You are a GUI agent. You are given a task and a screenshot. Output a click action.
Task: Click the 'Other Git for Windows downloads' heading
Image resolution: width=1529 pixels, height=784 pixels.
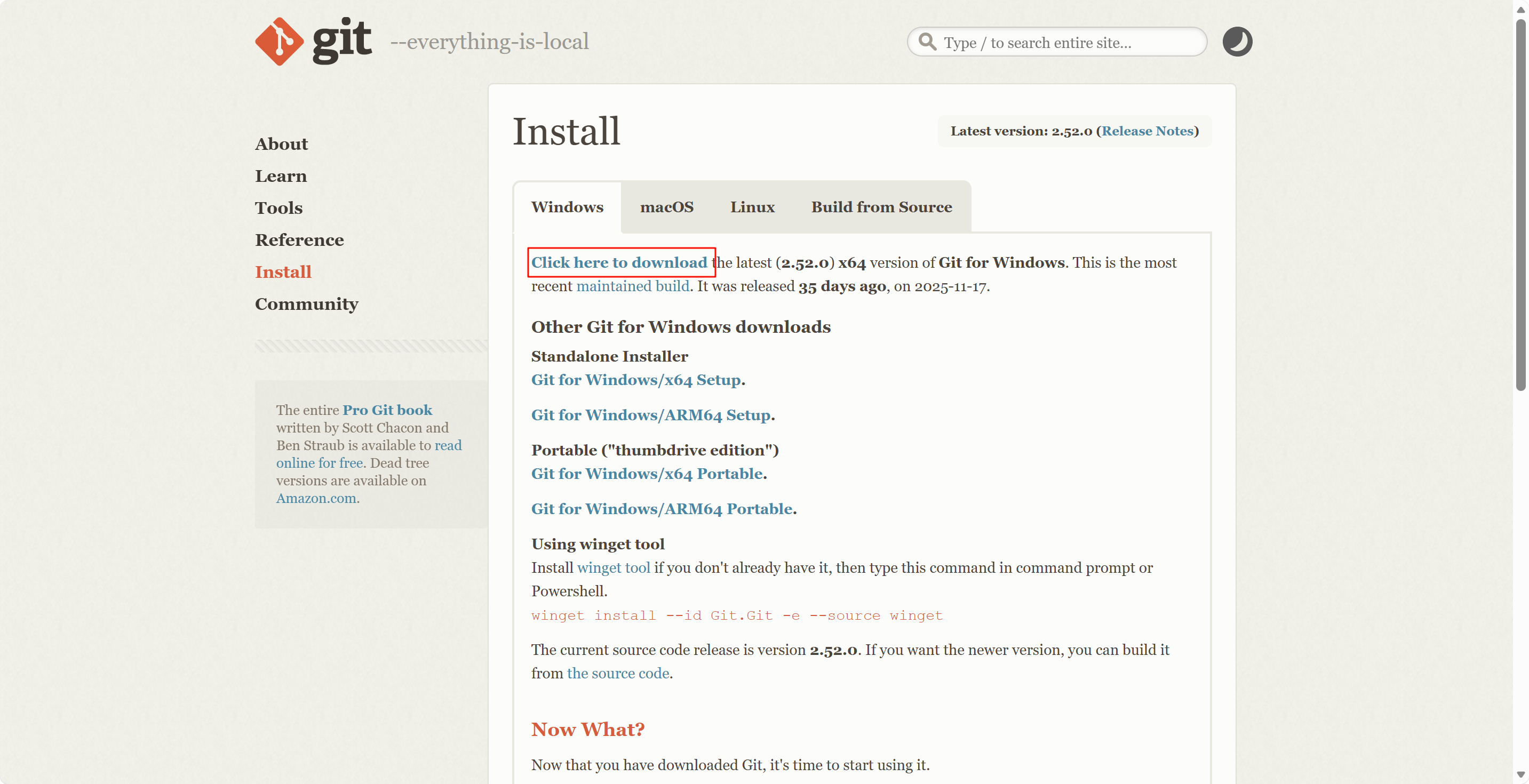pos(681,327)
